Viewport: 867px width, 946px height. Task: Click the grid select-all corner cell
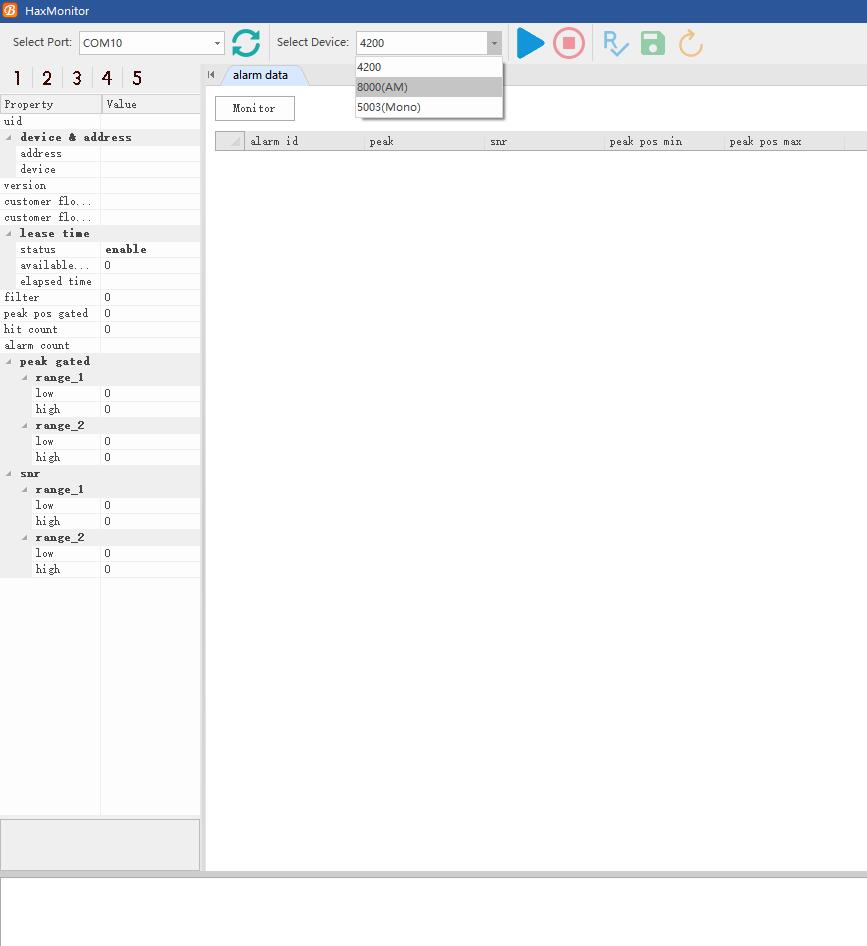pos(230,141)
